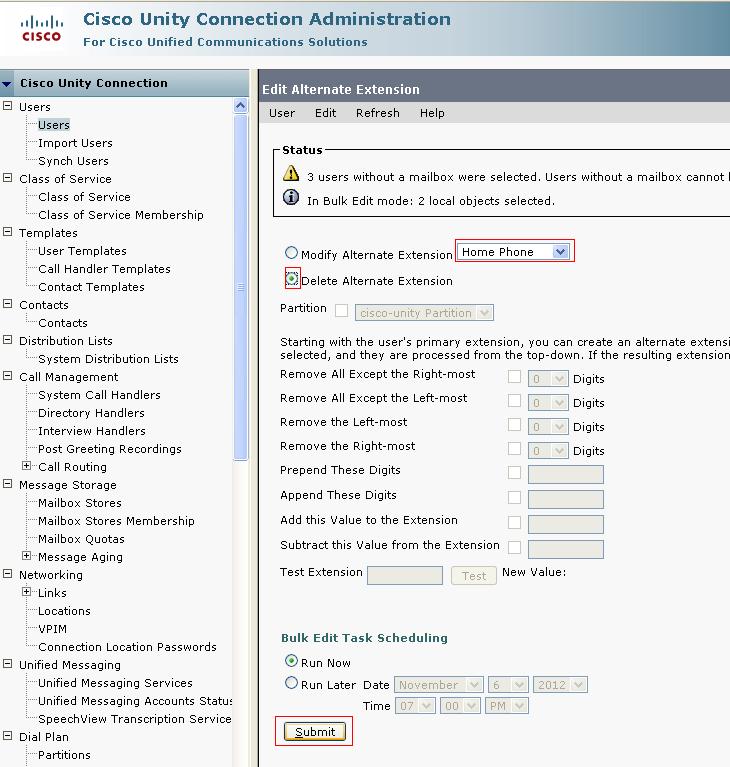Collapse the Templates tree section
The image size is (730, 767).
click(7, 231)
